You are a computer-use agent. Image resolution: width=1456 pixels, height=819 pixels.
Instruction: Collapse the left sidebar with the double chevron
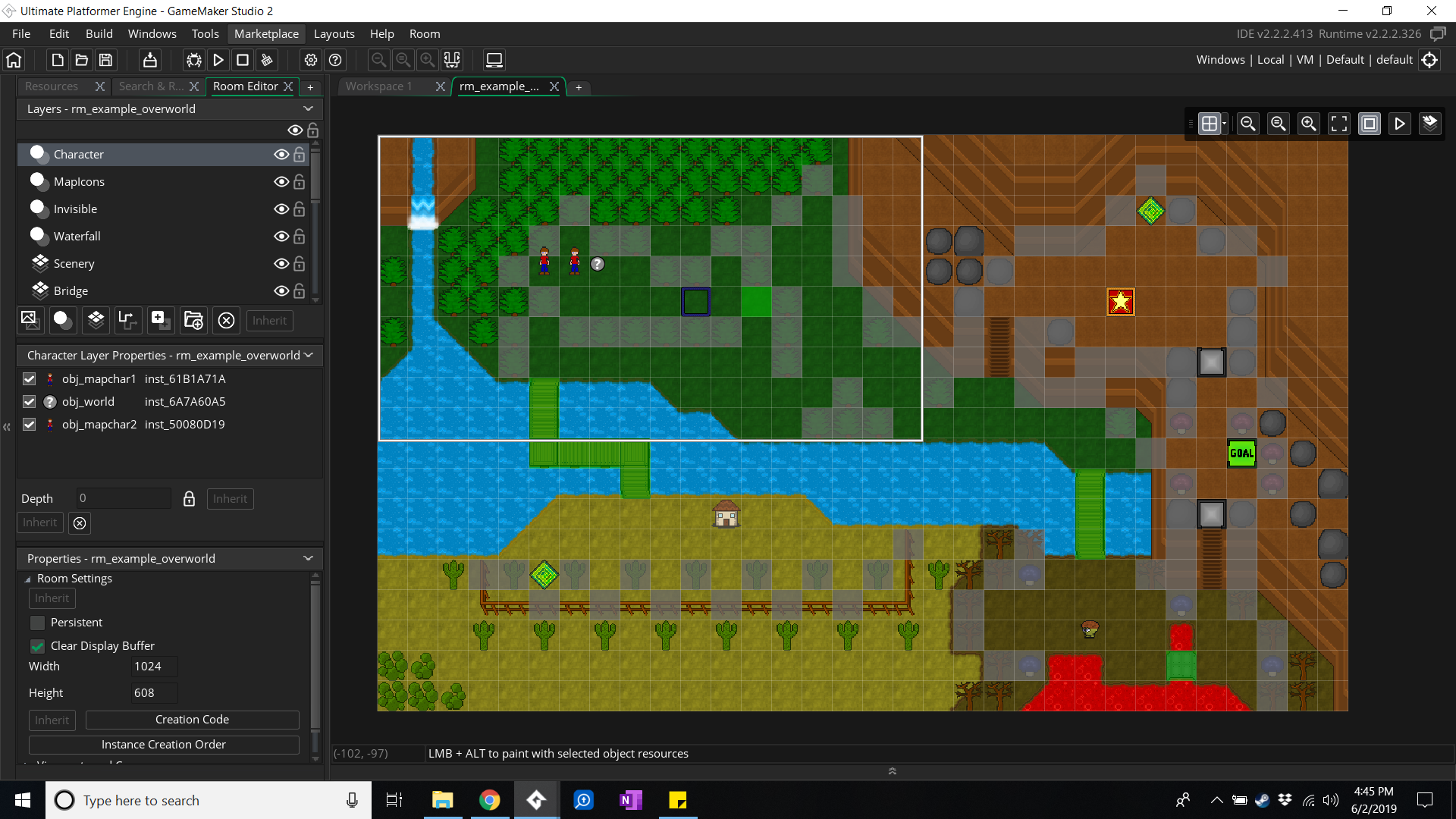[7, 427]
